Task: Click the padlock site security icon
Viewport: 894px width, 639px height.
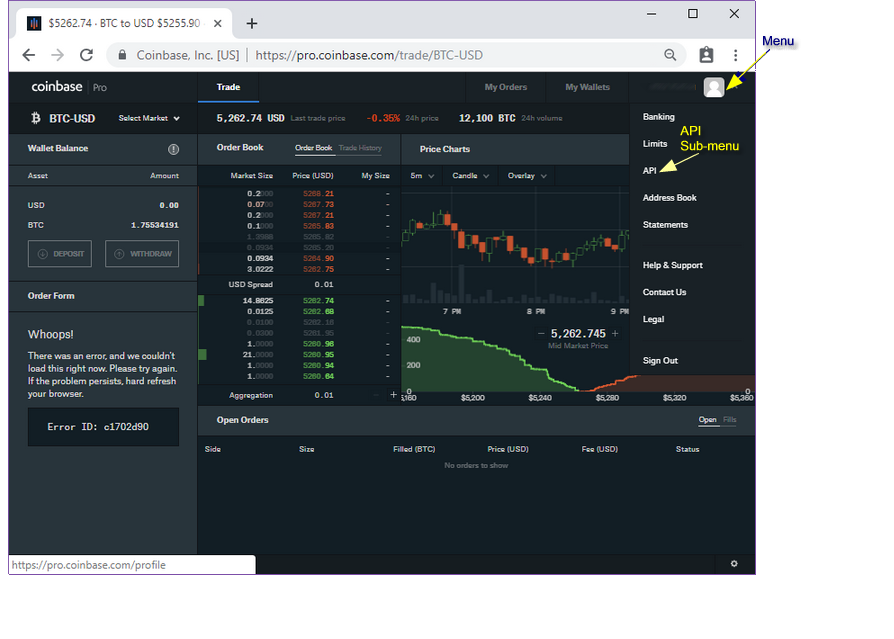Action: point(122,55)
